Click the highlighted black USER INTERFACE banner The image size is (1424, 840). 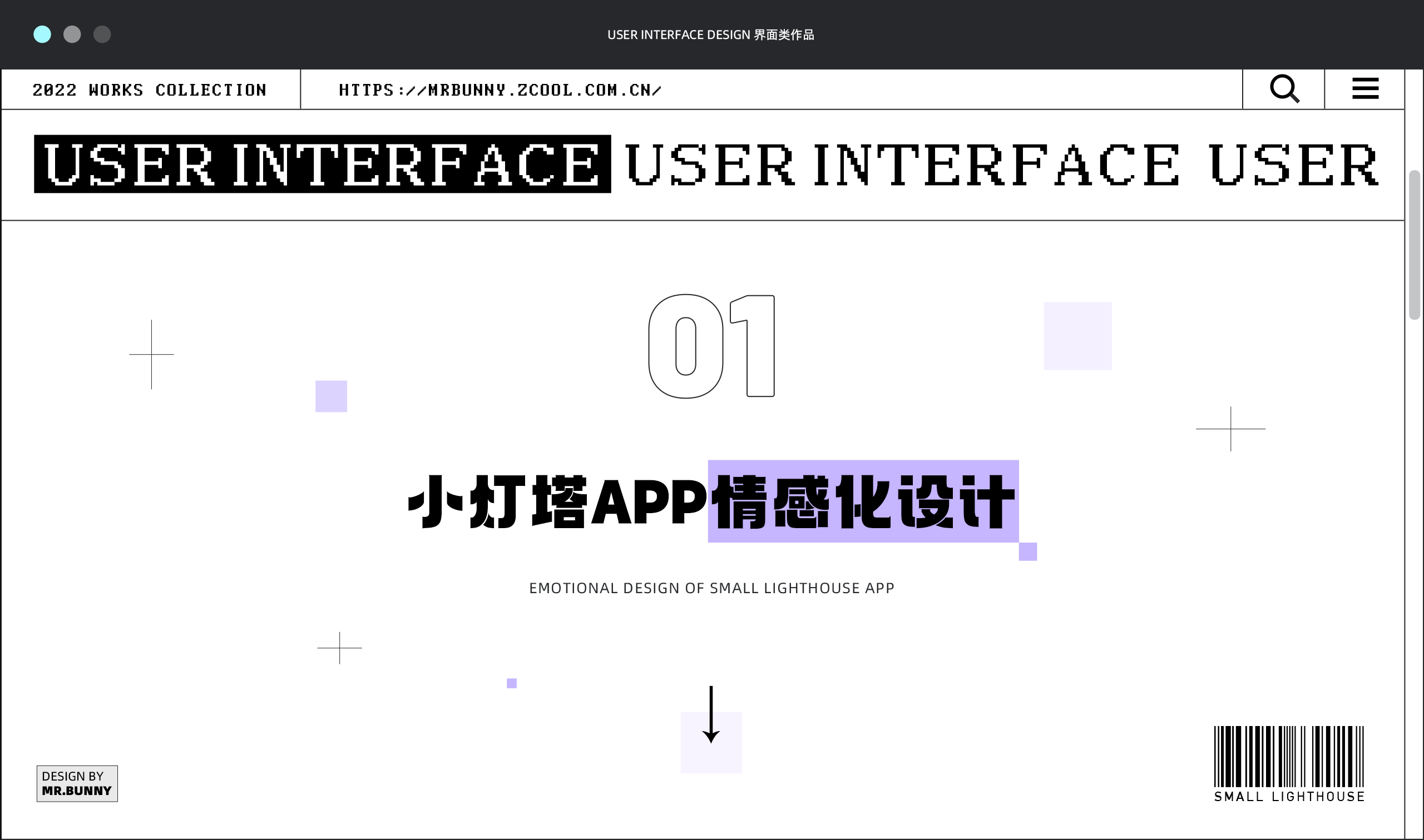coord(322,164)
